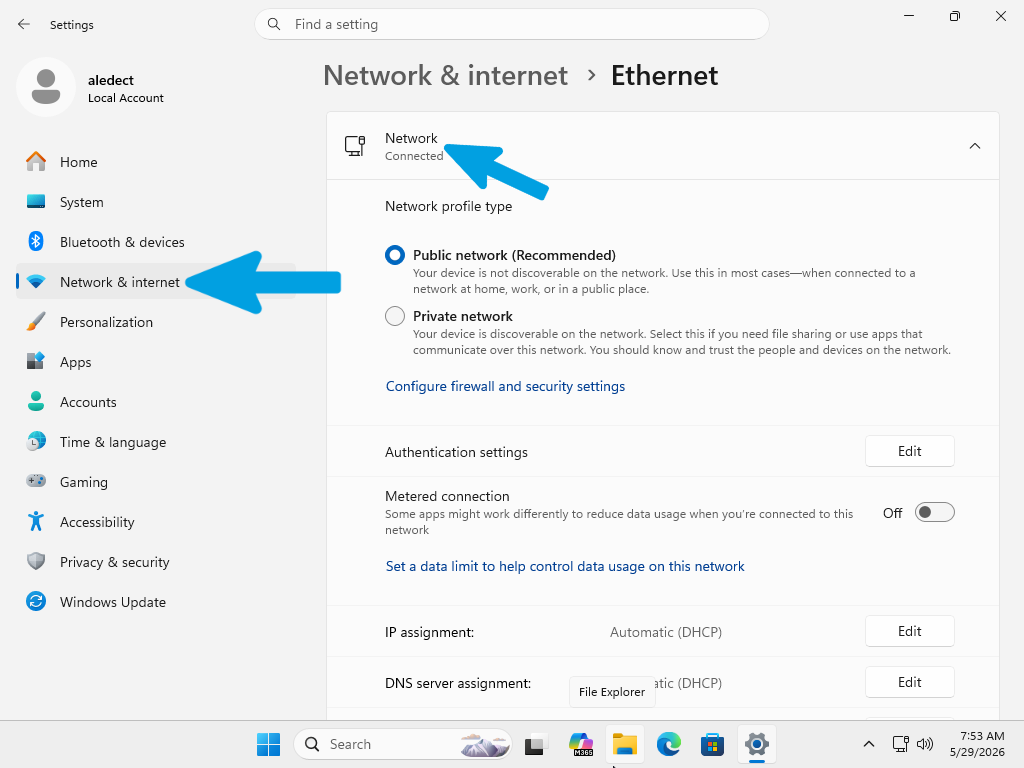Open Microsoft Edge from the taskbar
This screenshot has height=768, width=1024.
668,744
